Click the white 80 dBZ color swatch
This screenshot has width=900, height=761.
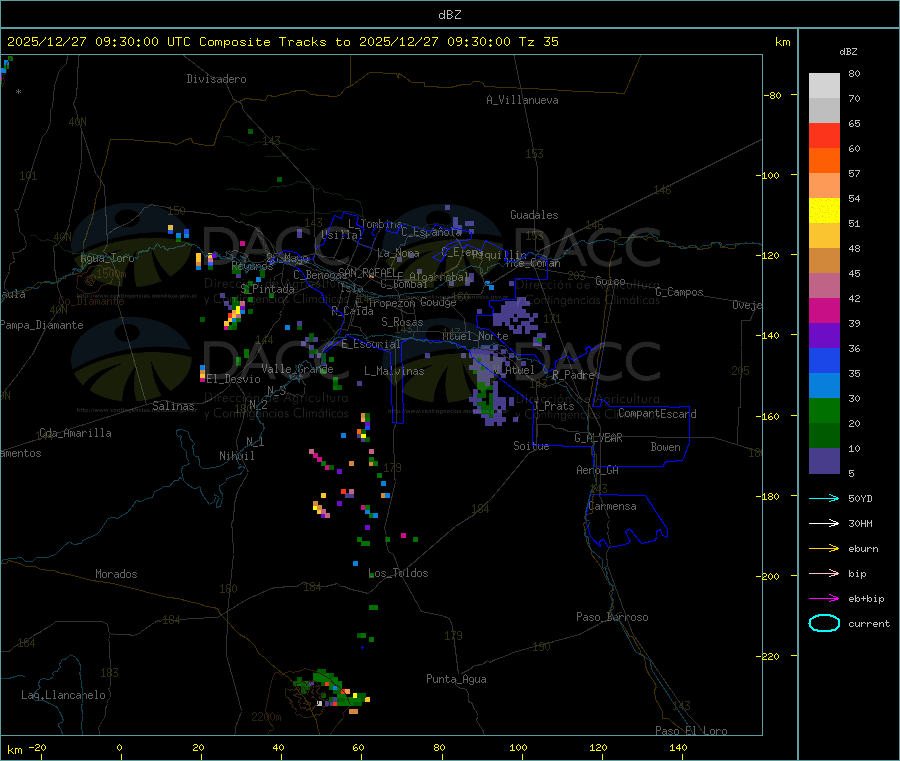[x=824, y=86]
